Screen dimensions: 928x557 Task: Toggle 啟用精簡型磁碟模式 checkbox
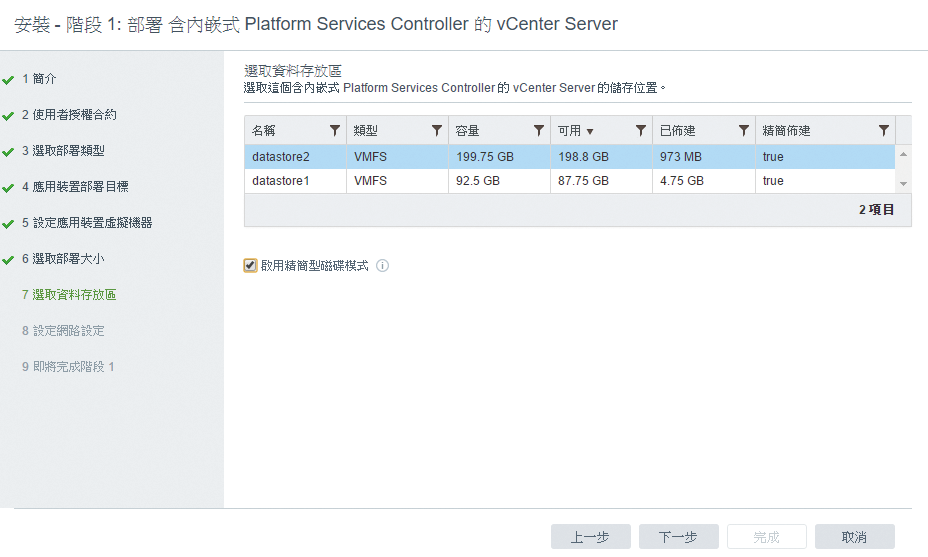click(x=250, y=265)
